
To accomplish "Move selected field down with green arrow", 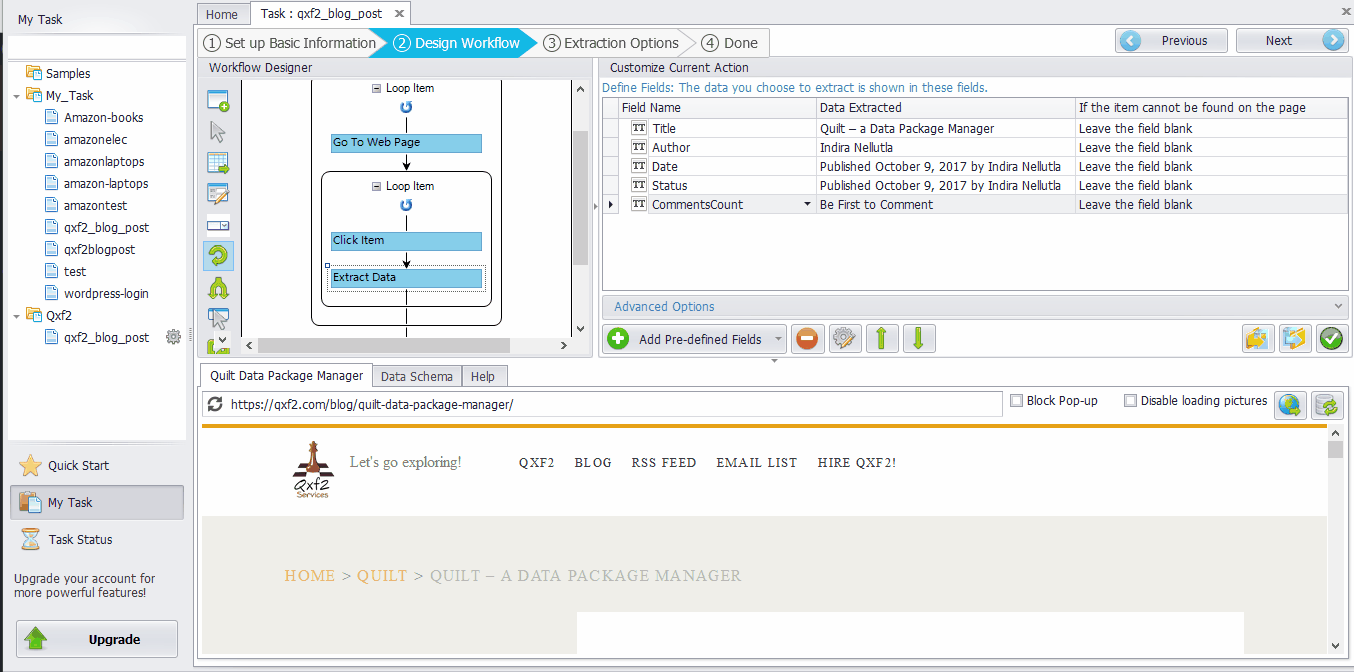I will [x=918, y=339].
